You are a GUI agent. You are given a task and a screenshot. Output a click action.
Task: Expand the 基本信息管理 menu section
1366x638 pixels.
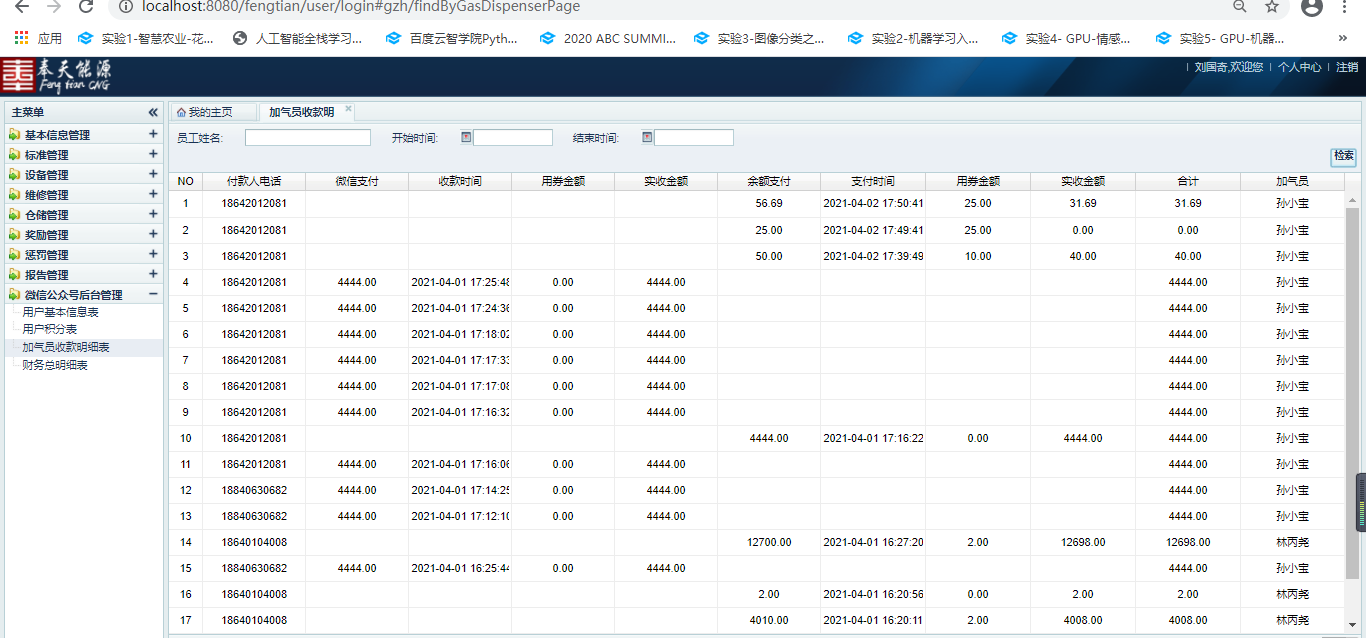(x=153, y=134)
